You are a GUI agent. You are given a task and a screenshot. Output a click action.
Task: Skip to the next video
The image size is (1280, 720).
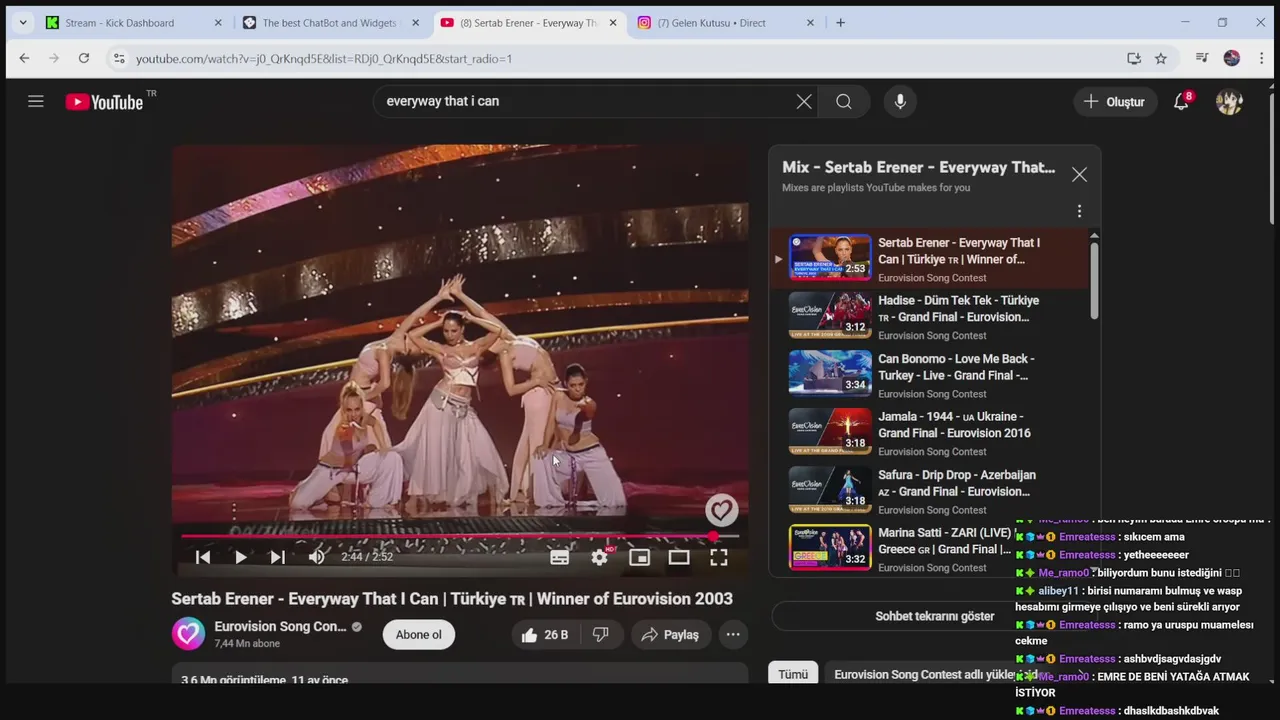[x=278, y=557]
